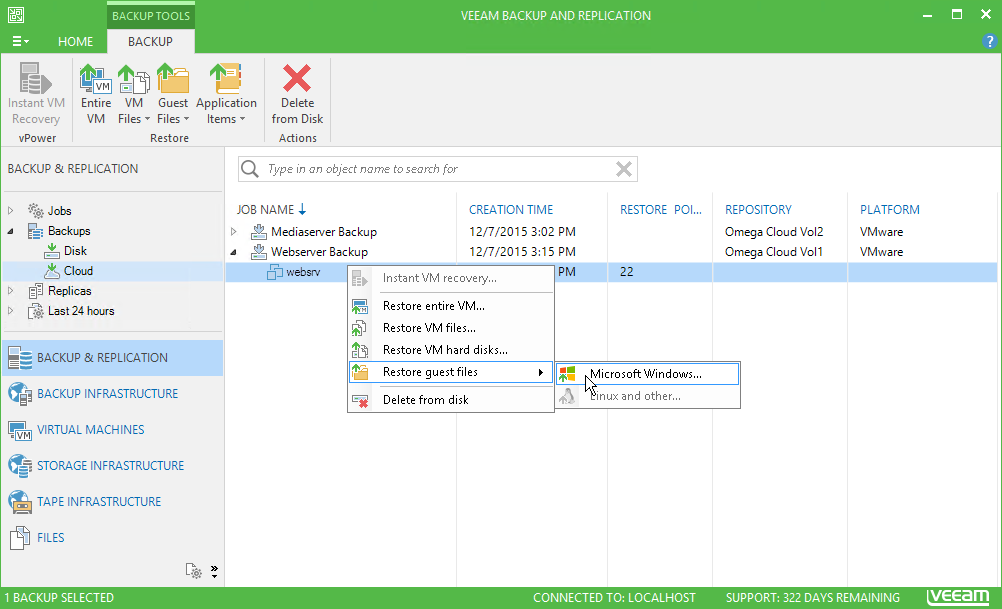The image size is (1002, 609).
Task: Sort by Platform column header
Action: [x=890, y=210]
